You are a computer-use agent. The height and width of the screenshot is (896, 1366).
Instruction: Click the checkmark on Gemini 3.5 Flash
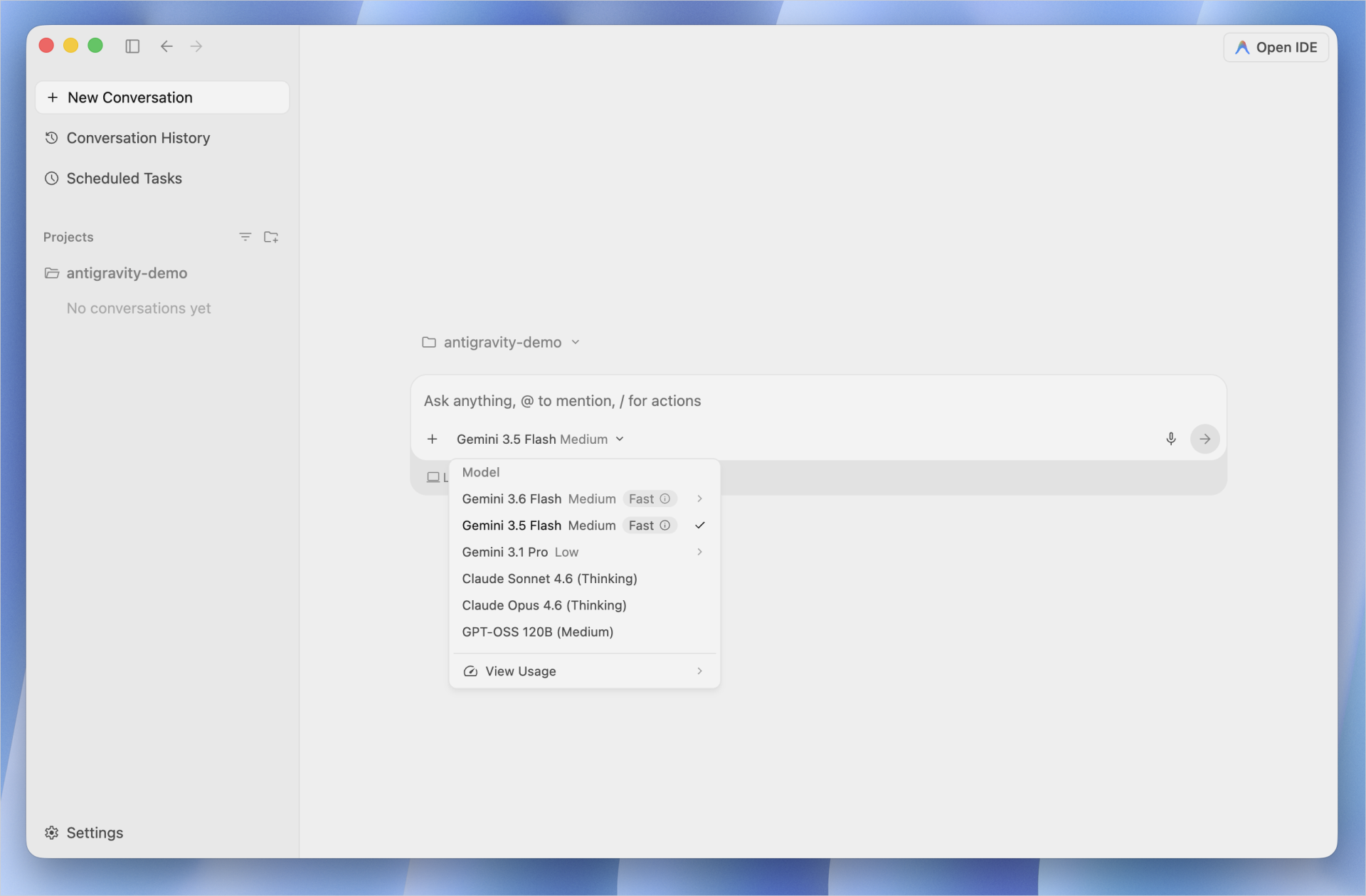(x=700, y=526)
